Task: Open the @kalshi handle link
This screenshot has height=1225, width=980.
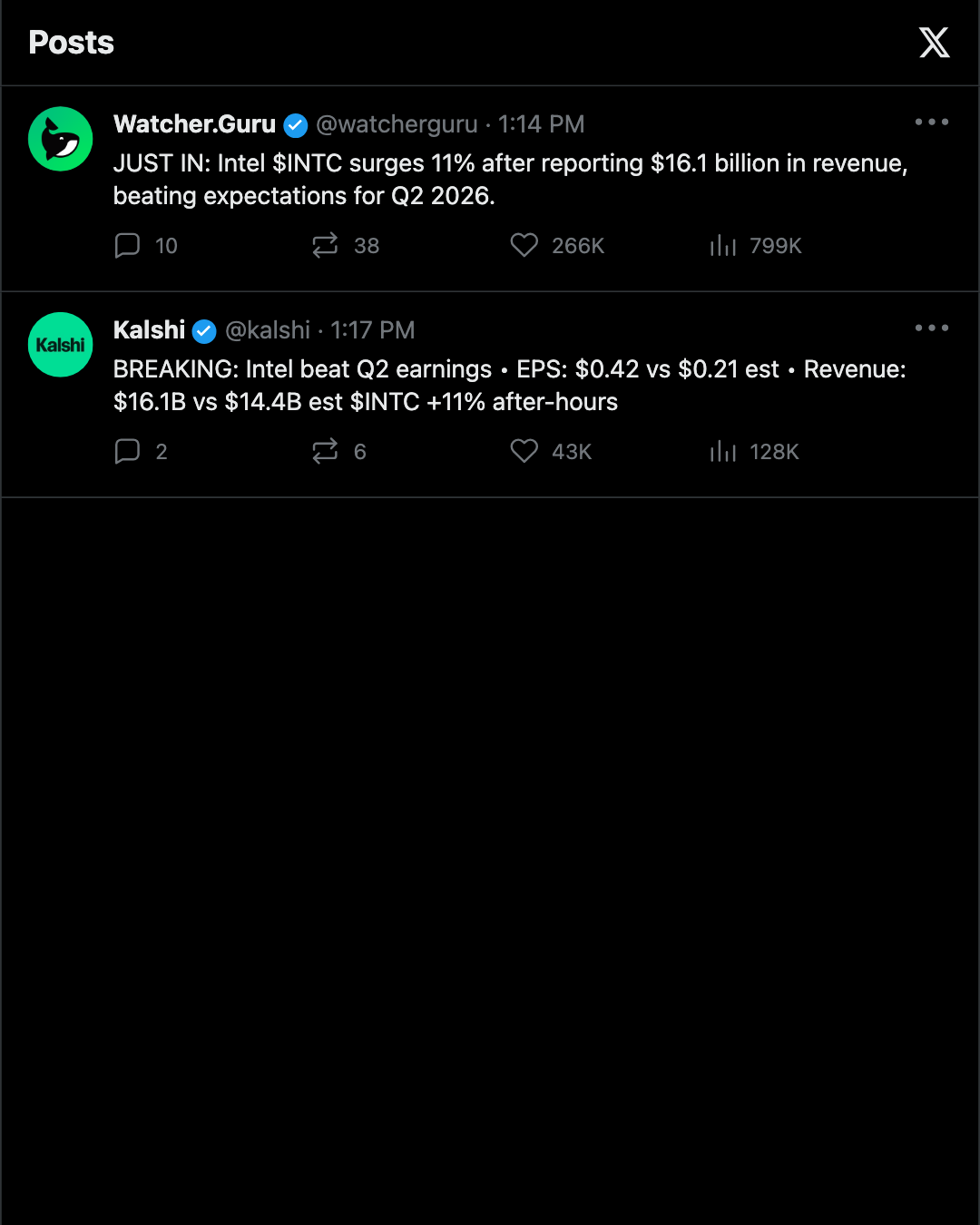Action: click(x=268, y=330)
